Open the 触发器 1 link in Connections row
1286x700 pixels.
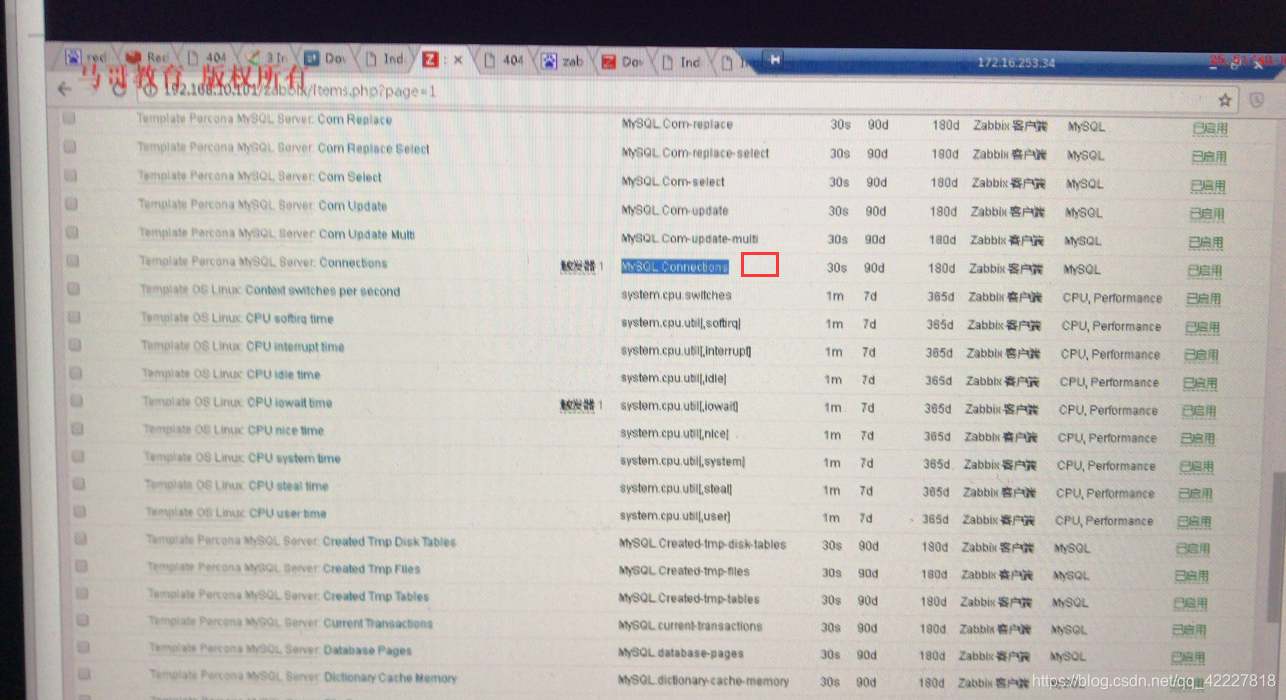tap(582, 266)
